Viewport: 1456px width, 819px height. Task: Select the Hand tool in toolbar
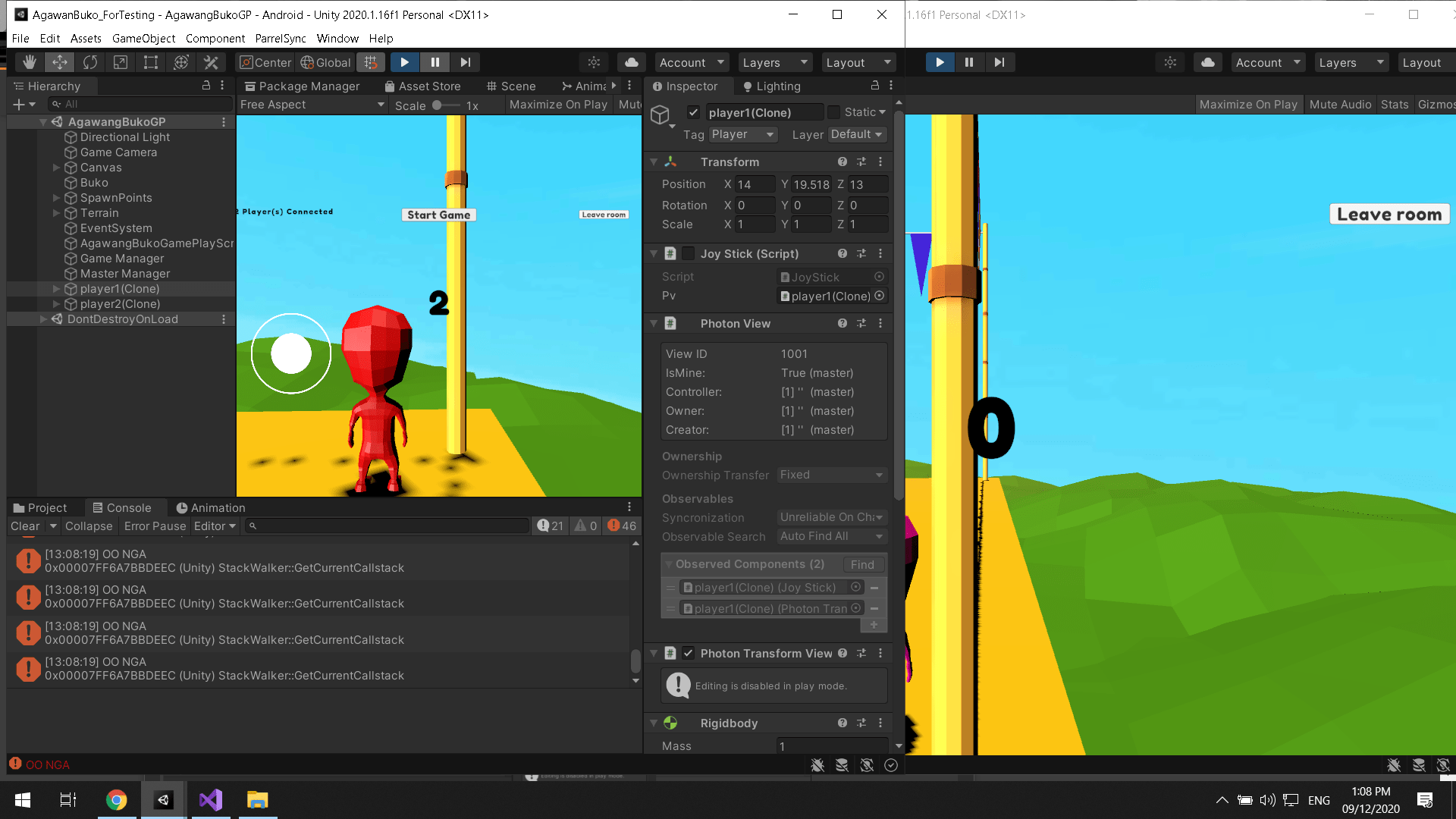tap(30, 62)
